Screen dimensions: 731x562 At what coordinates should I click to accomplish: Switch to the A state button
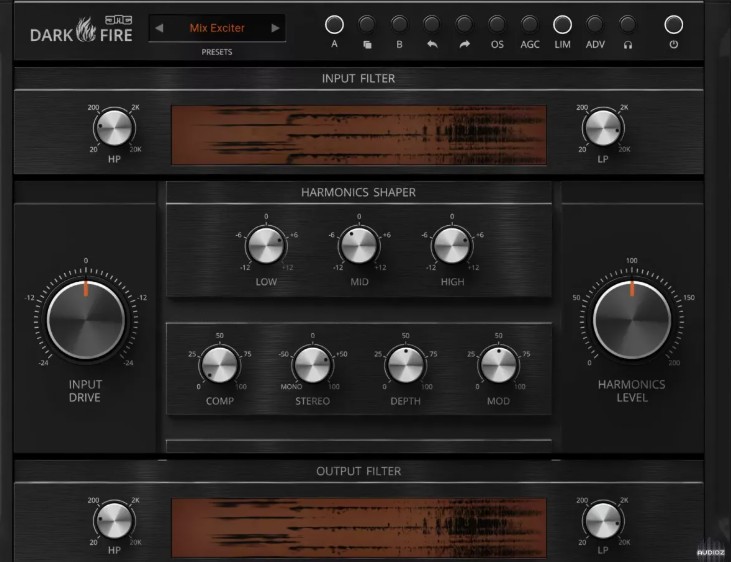click(x=334, y=25)
